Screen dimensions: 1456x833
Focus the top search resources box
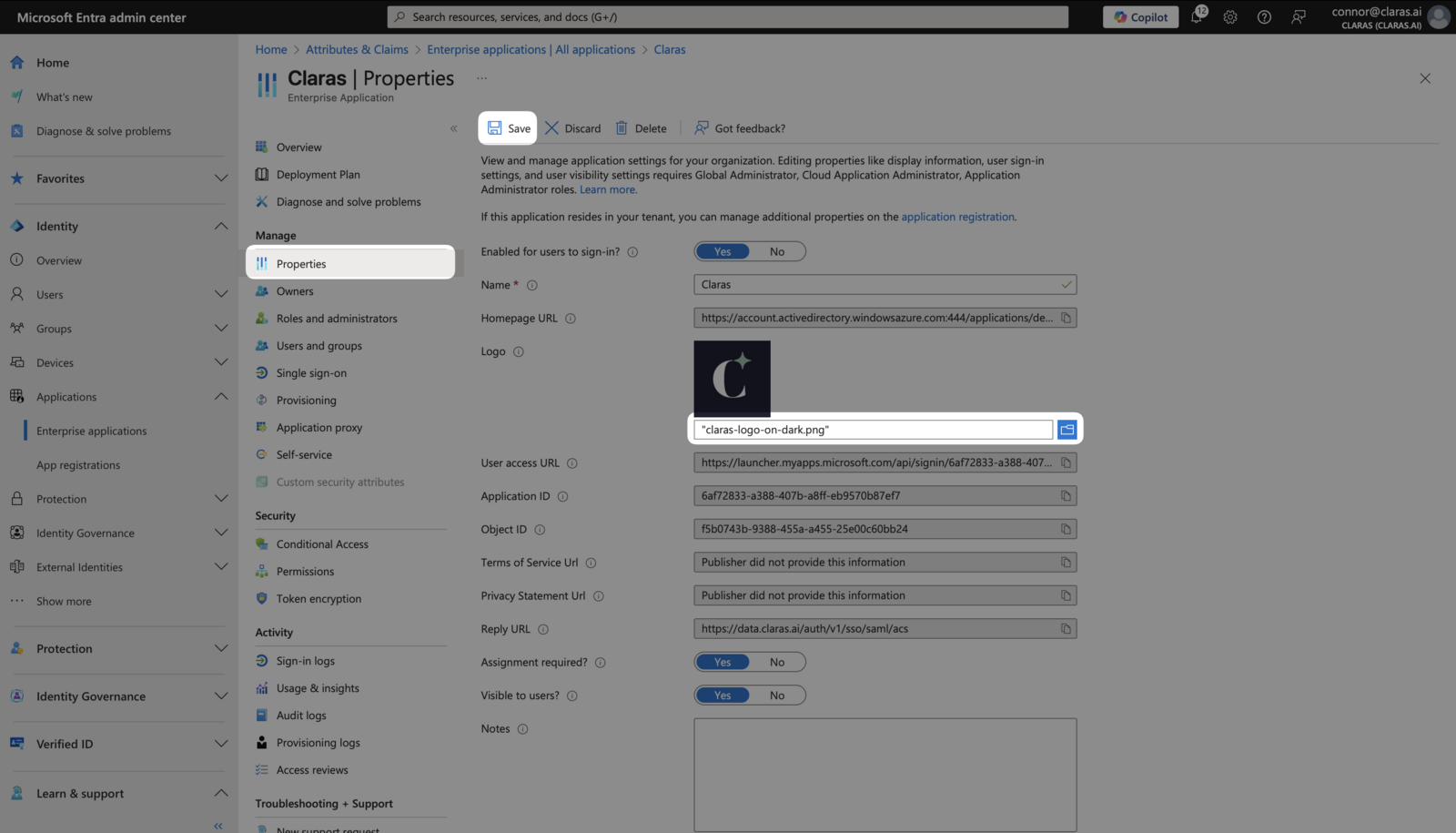click(728, 17)
